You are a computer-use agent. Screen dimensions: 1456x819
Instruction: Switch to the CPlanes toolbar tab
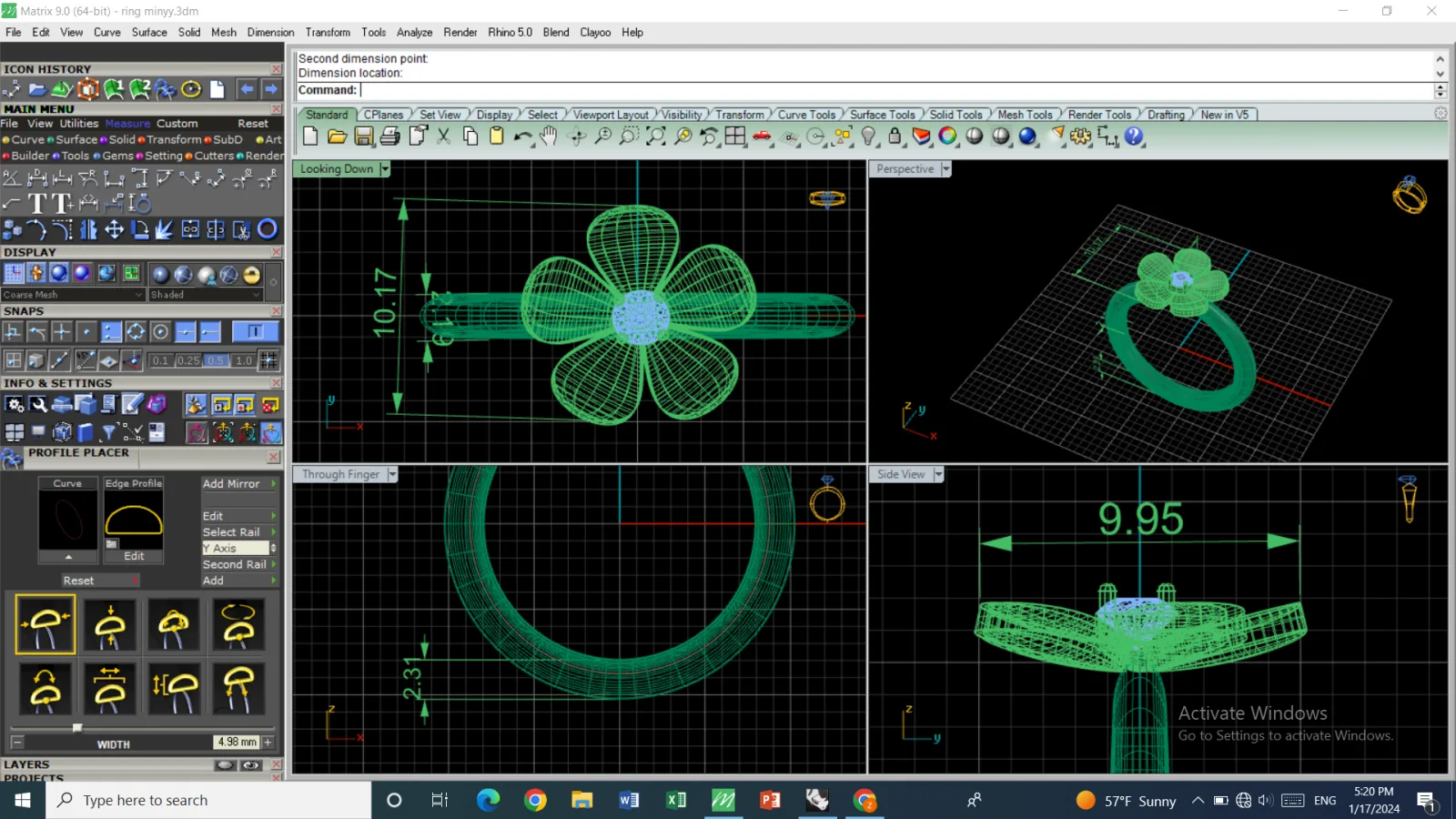(383, 115)
